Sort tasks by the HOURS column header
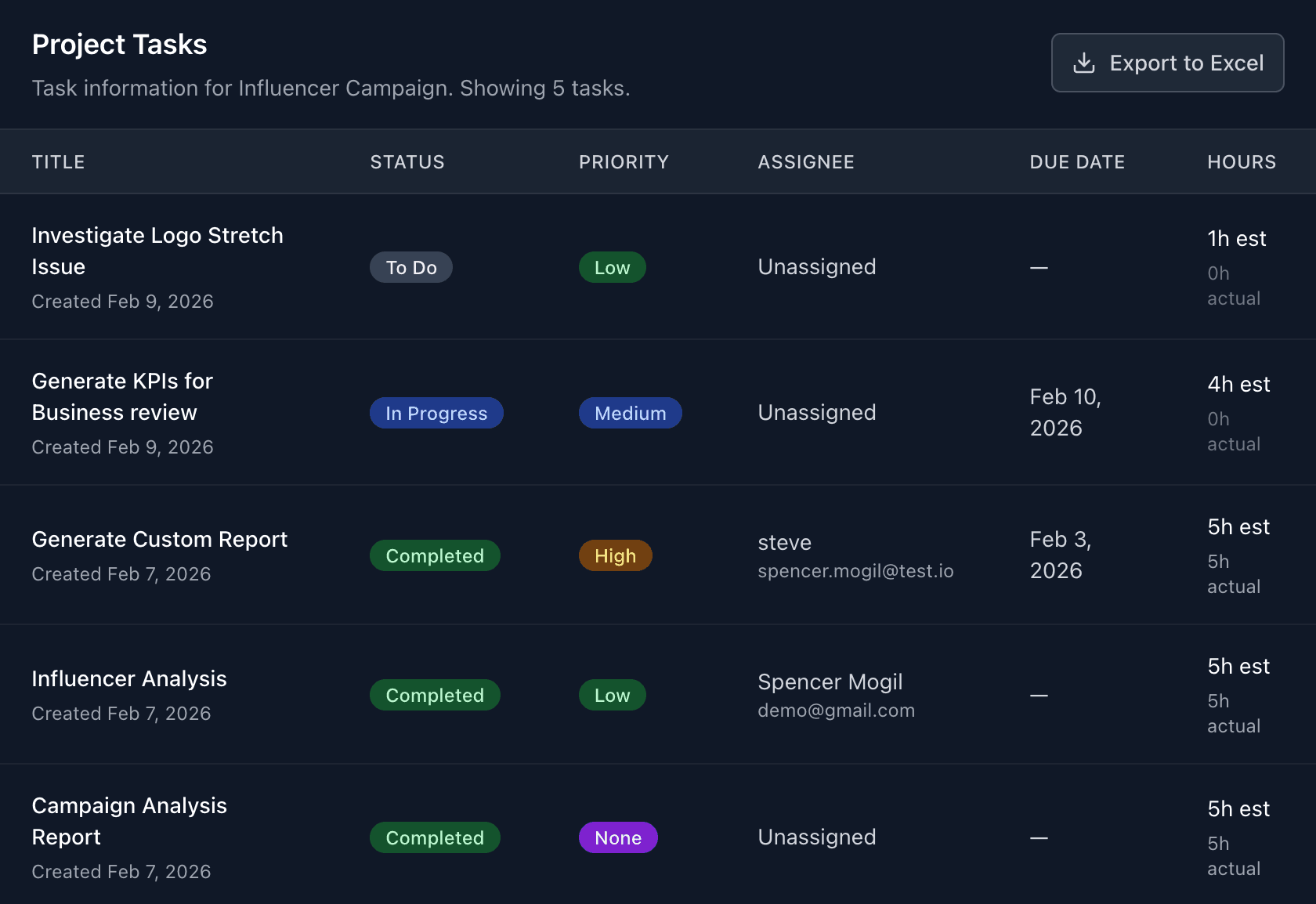The width and height of the screenshot is (1316, 904). (1242, 161)
